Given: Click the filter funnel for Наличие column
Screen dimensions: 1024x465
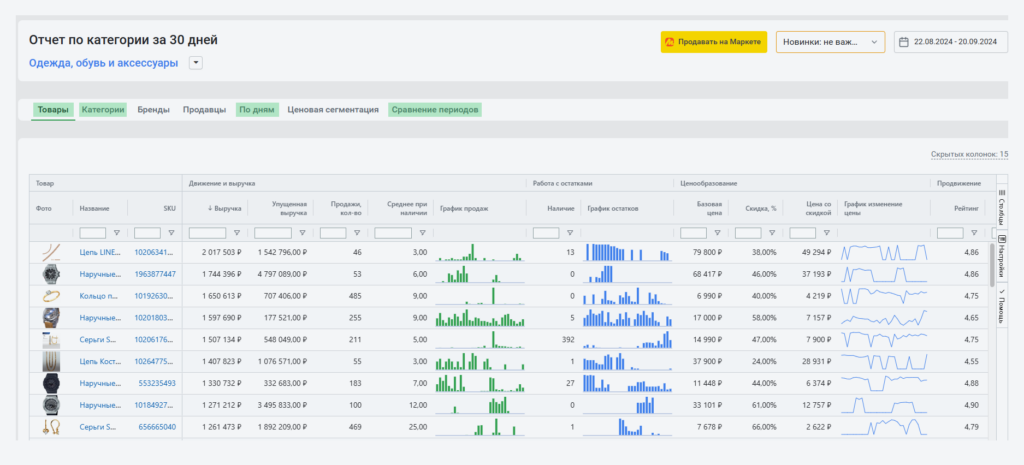Looking at the screenshot, I should coord(569,233).
